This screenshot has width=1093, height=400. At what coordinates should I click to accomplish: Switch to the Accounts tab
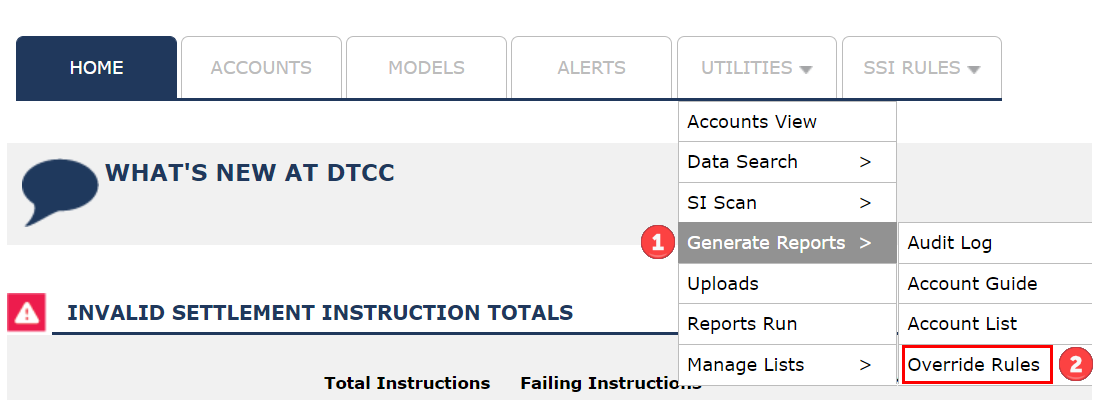[x=261, y=68]
